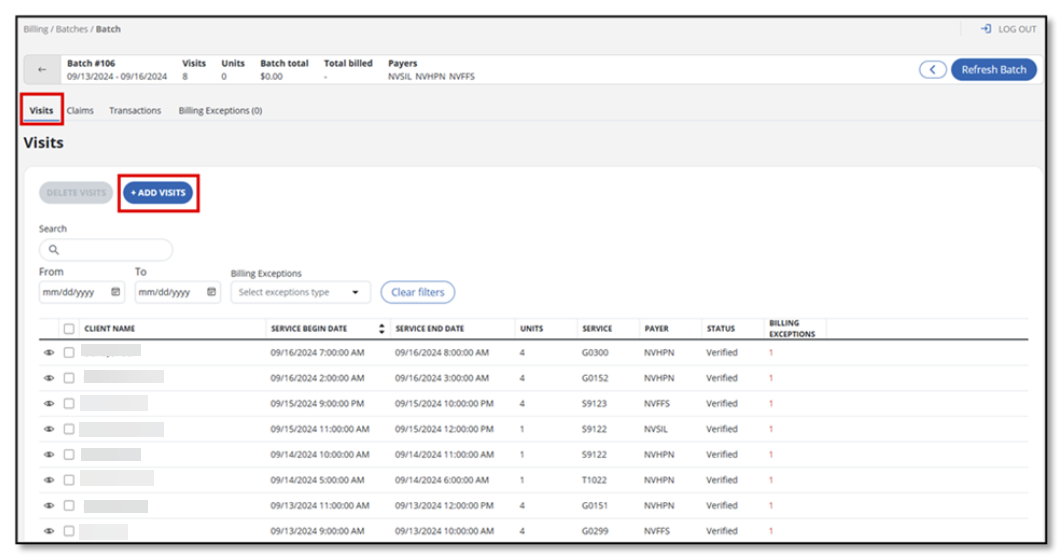Image resolution: width=1057 pixels, height=558 pixels.
Task: Click eye icon for the G0299 visit
Action: point(49,531)
